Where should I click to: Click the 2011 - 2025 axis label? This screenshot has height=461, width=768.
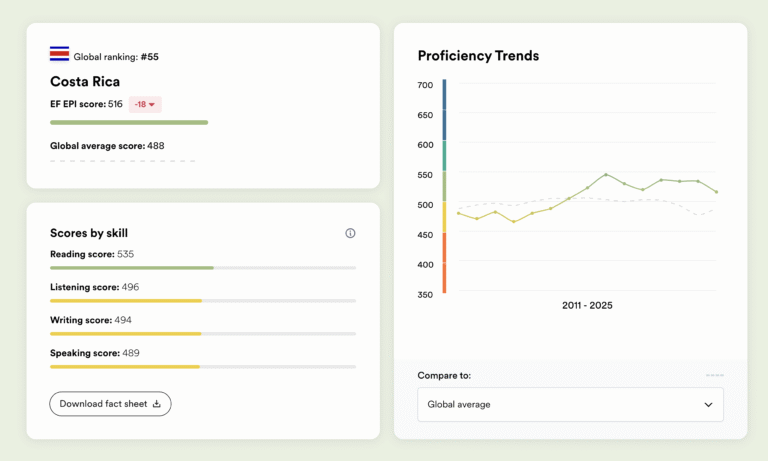pyautogui.click(x=587, y=305)
